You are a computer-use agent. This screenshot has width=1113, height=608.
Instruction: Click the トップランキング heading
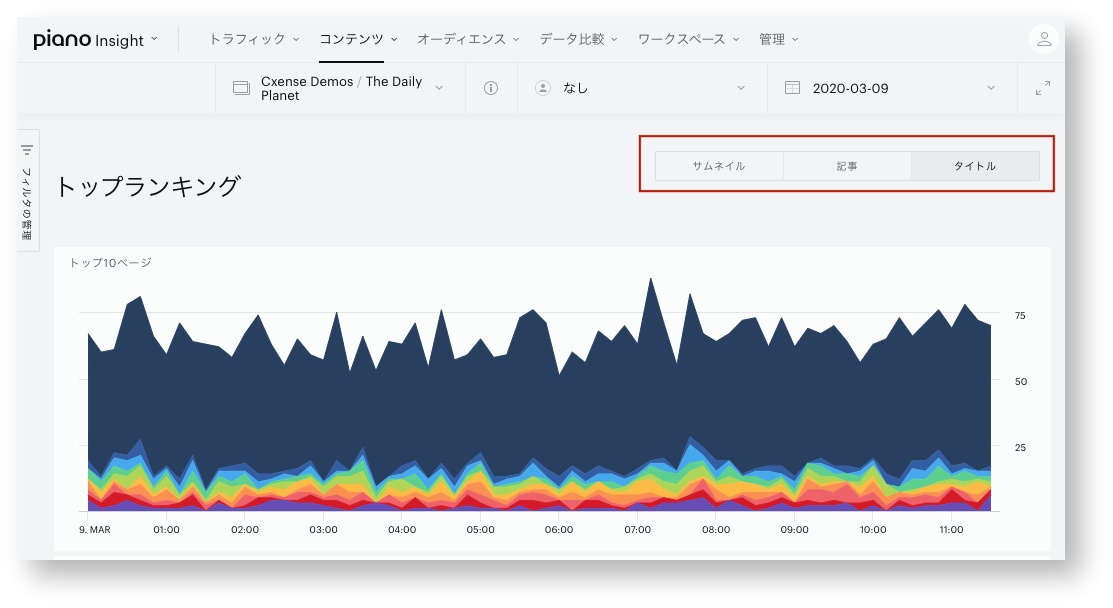pos(148,187)
